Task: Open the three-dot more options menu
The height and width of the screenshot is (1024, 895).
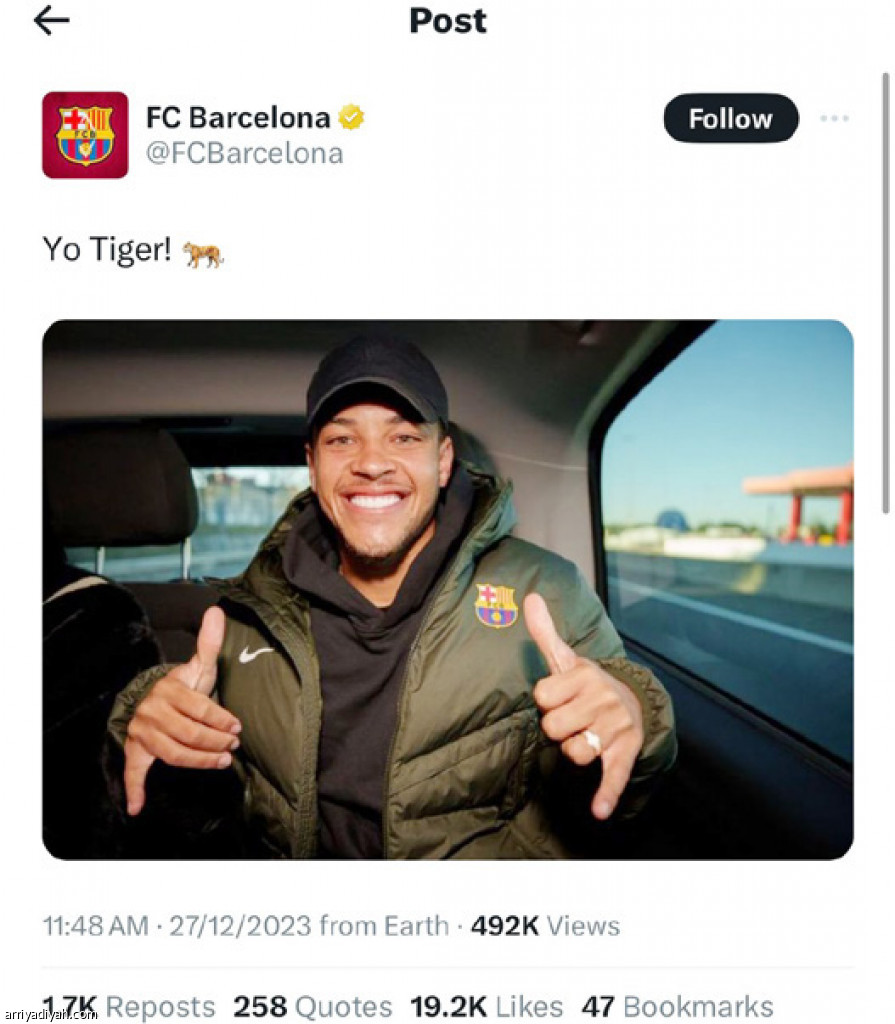Action: (834, 118)
